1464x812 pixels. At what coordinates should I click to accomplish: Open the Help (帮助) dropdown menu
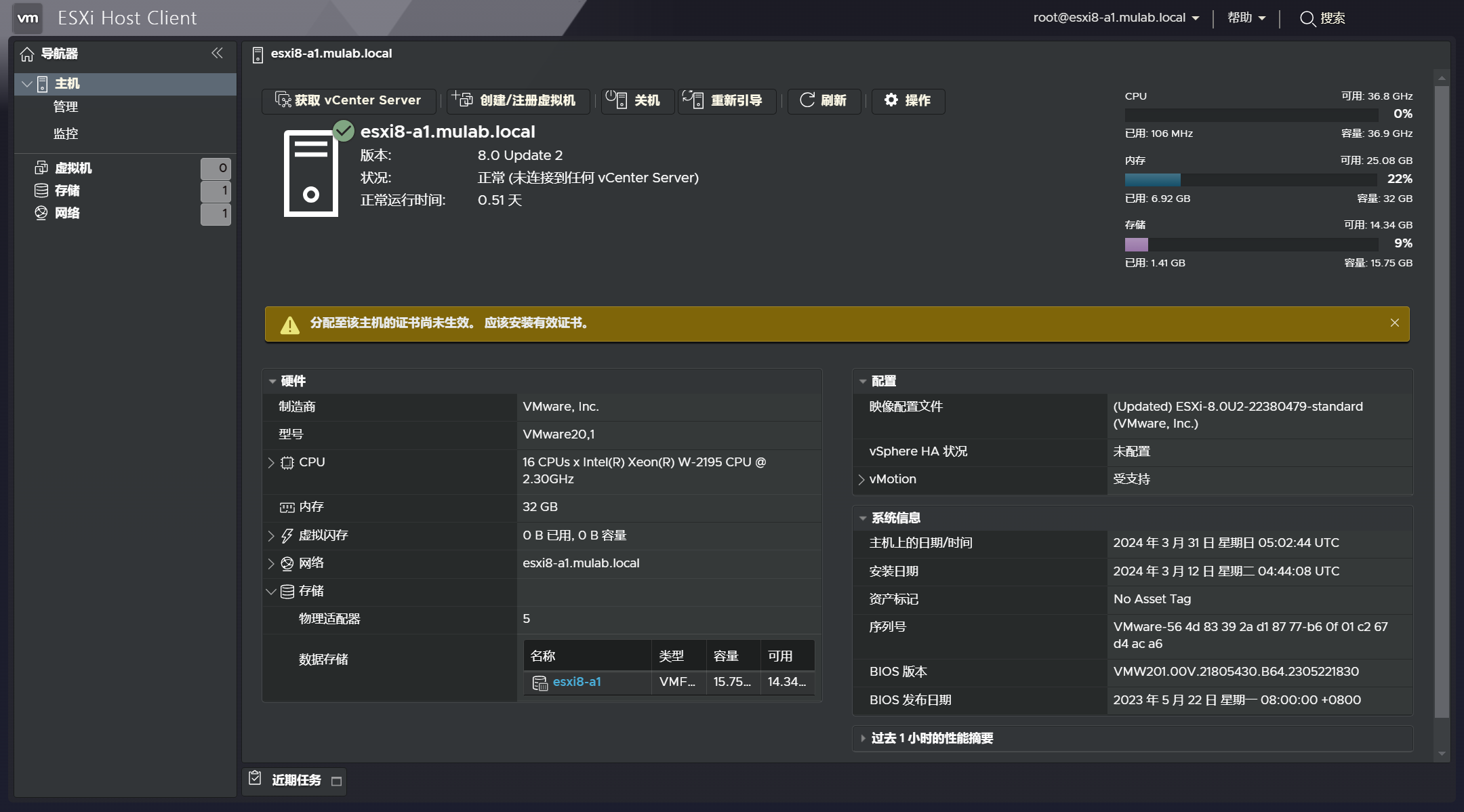pos(1246,18)
